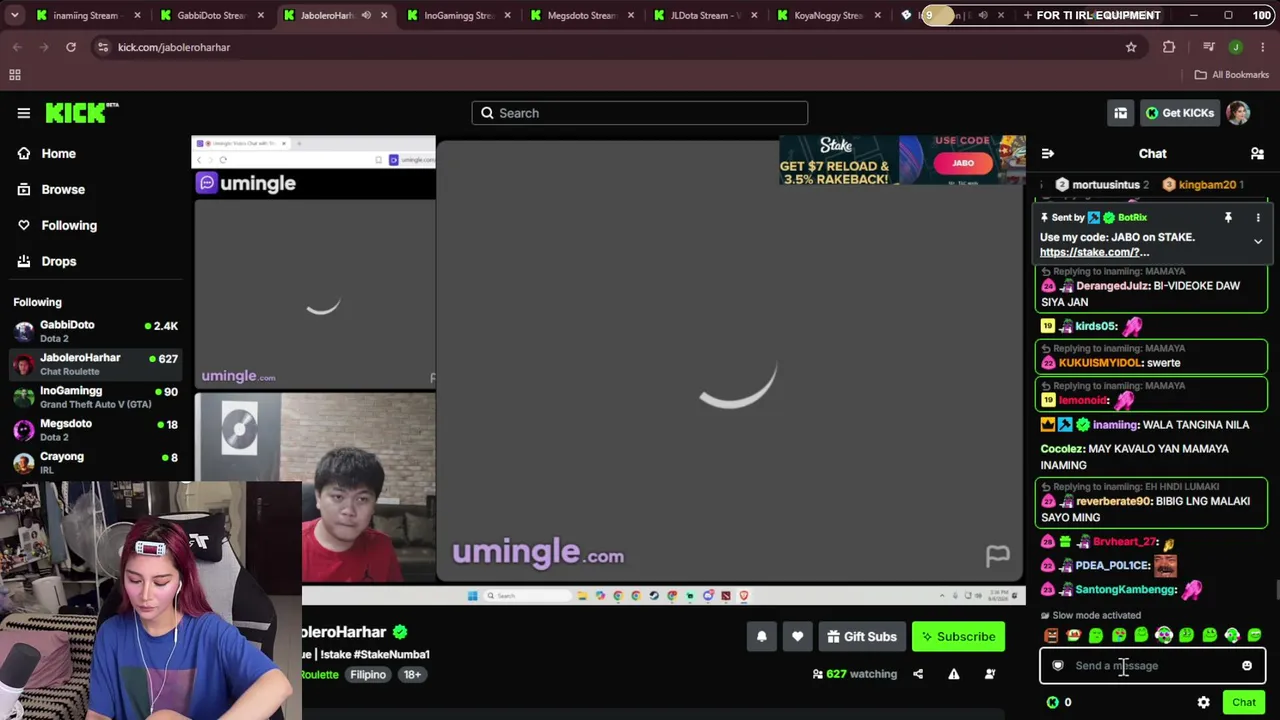The height and width of the screenshot is (720, 1280).
Task: Open the browser extensions menu
Action: [1169, 47]
